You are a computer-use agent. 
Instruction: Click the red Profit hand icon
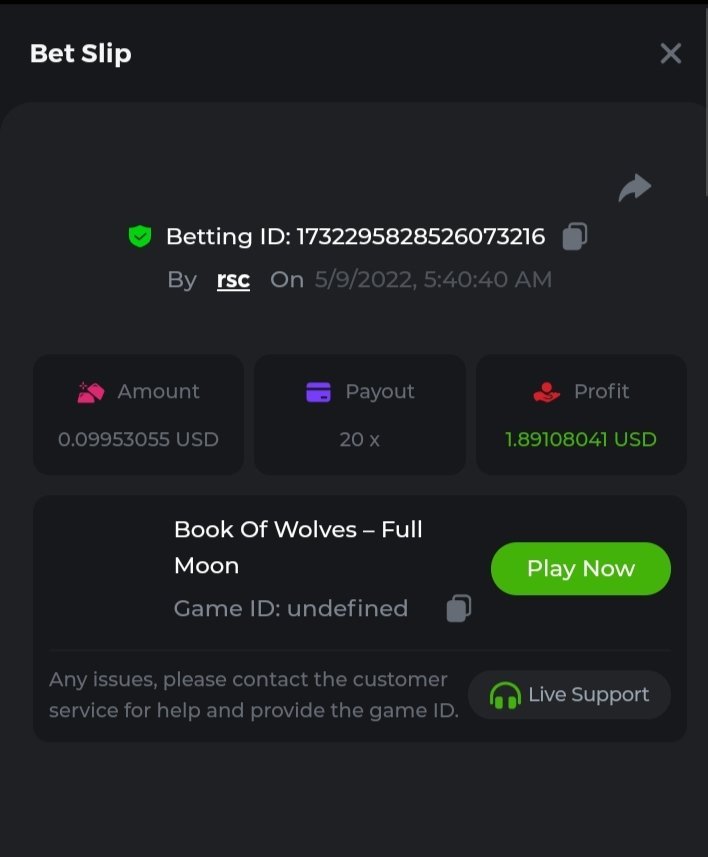pos(546,392)
